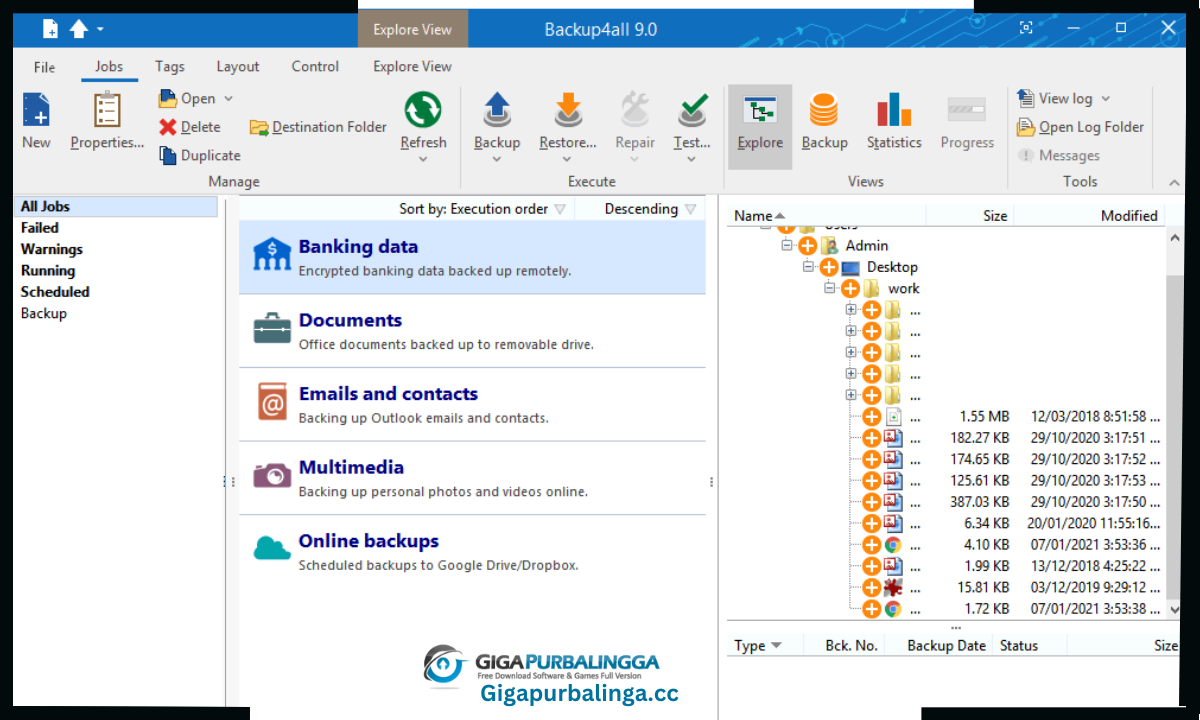Duplicate the selected backup job
The image size is (1200, 720).
pos(200,155)
